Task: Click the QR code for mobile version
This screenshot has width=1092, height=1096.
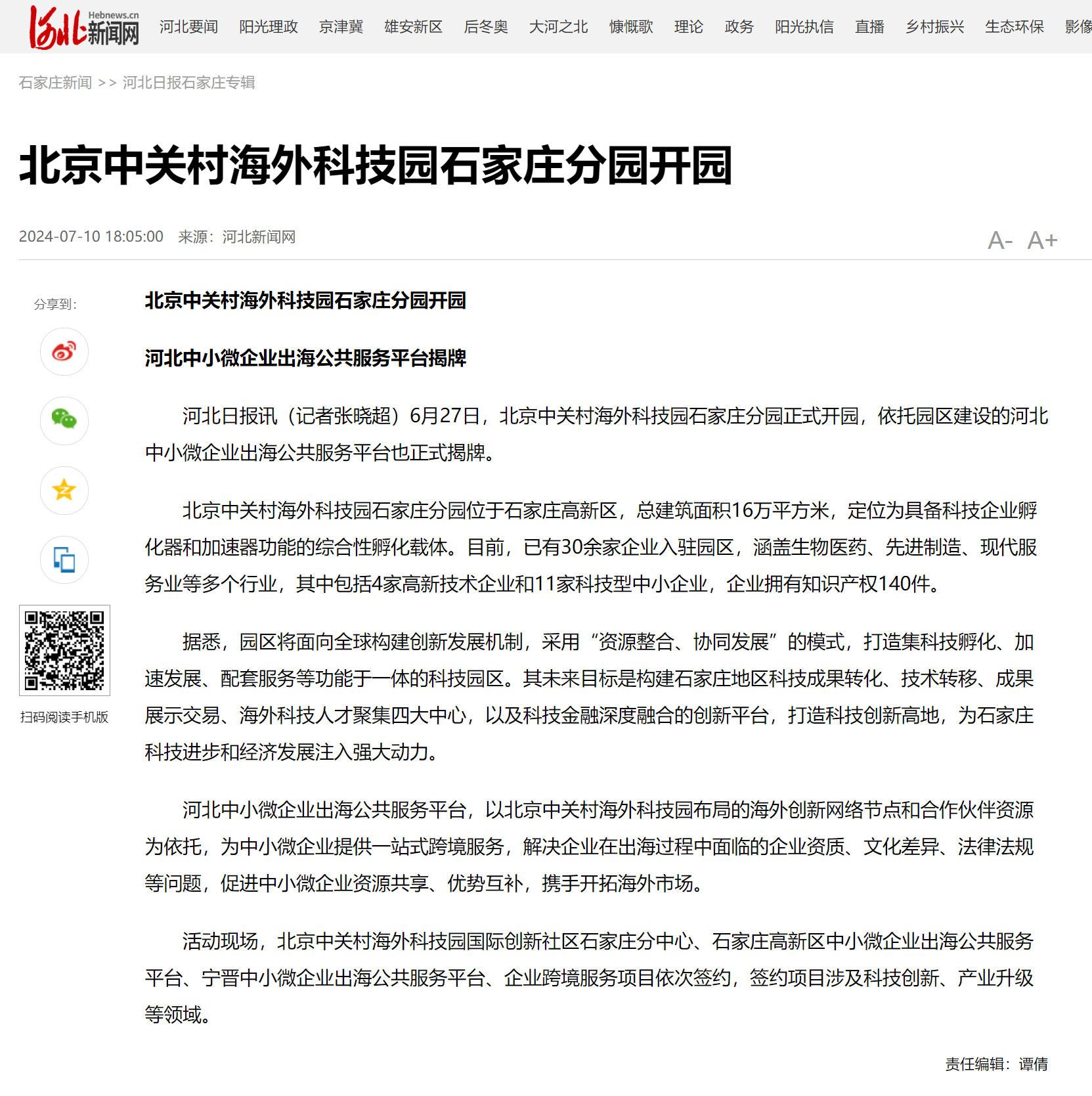Action: [x=64, y=650]
